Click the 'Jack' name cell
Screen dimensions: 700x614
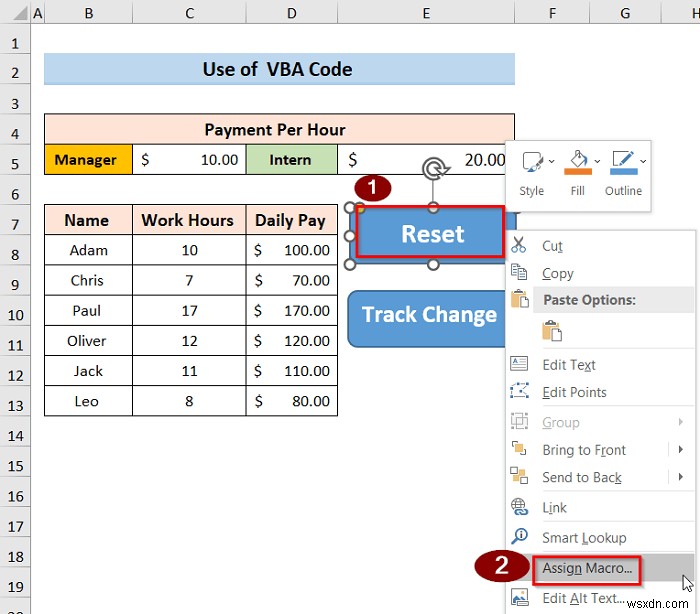pyautogui.click(x=88, y=371)
